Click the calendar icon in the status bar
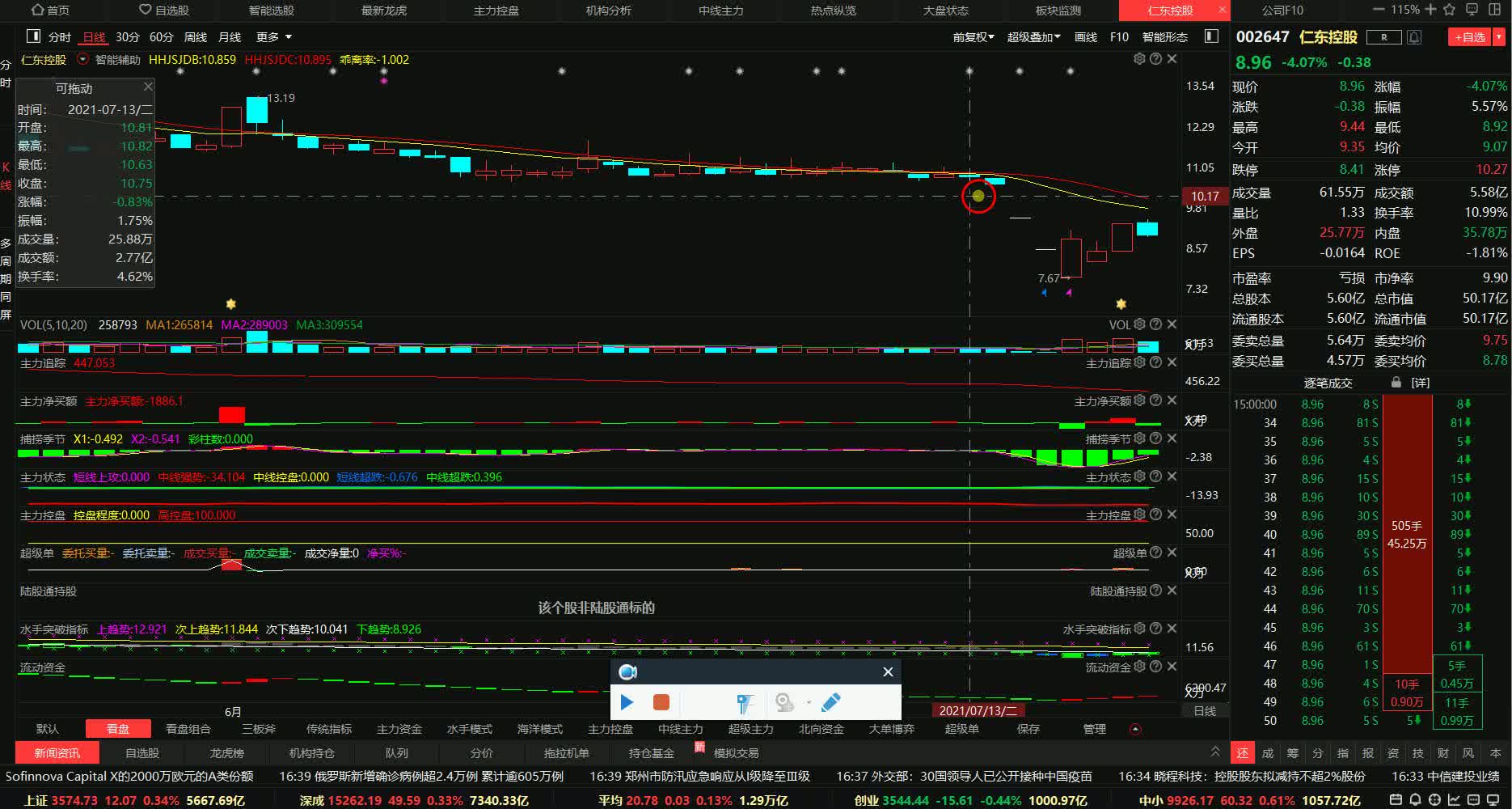 tap(1396, 800)
